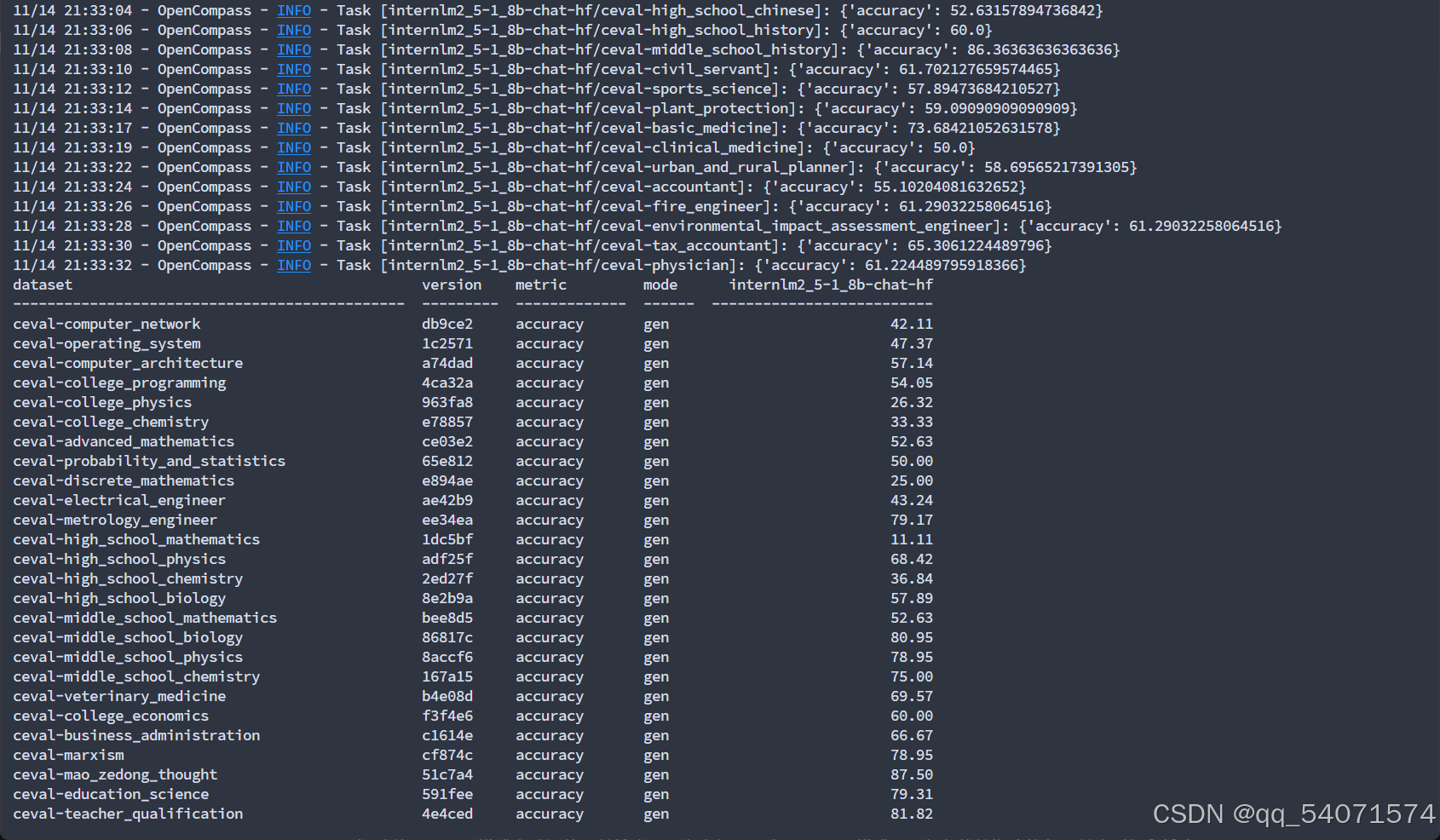The height and width of the screenshot is (840, 1440).
Task: Select the ceval-marxism dataset name
Action: click(x=68, y=755)
